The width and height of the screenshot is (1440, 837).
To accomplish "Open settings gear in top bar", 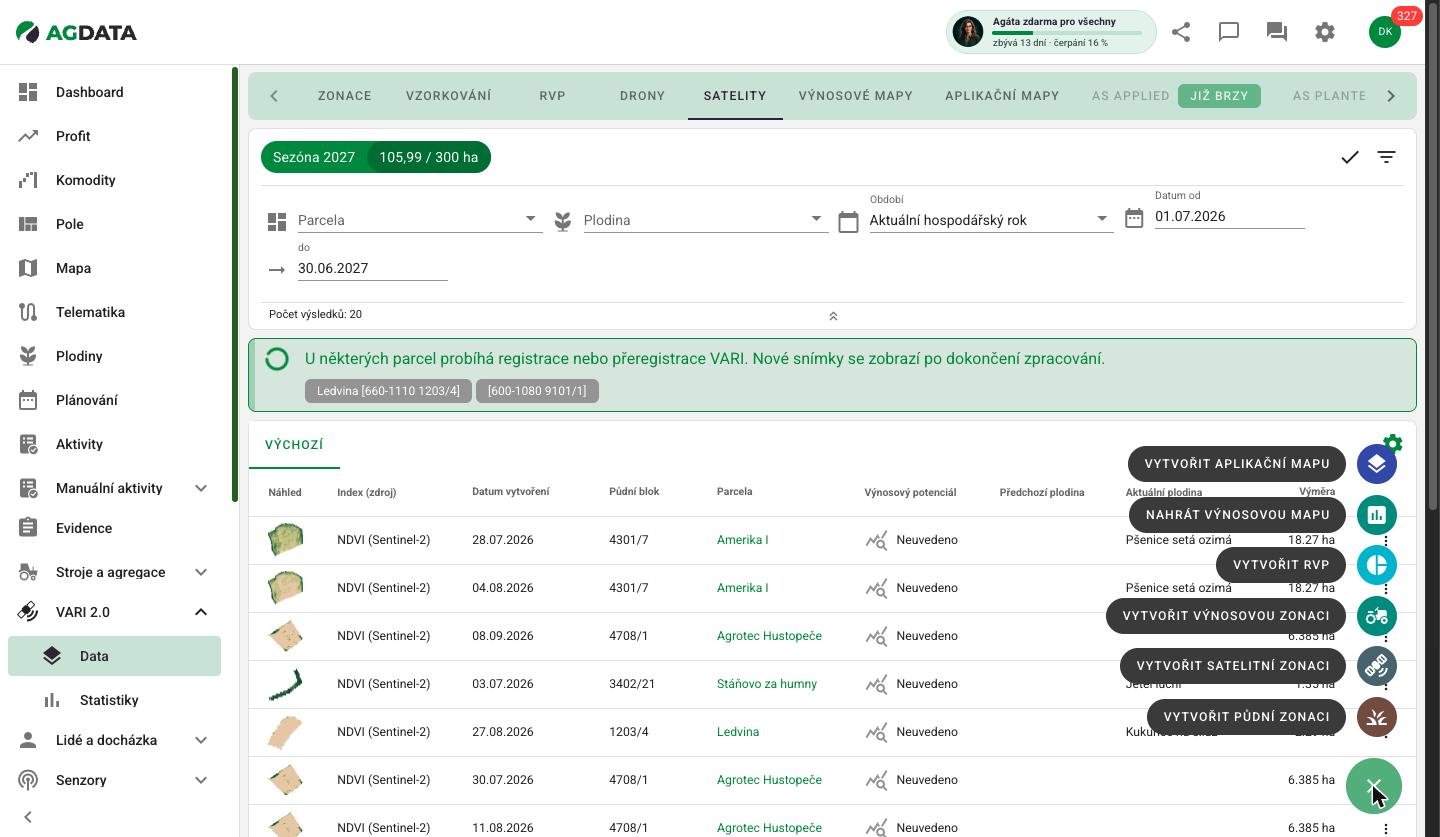I will pos(1325,32).
